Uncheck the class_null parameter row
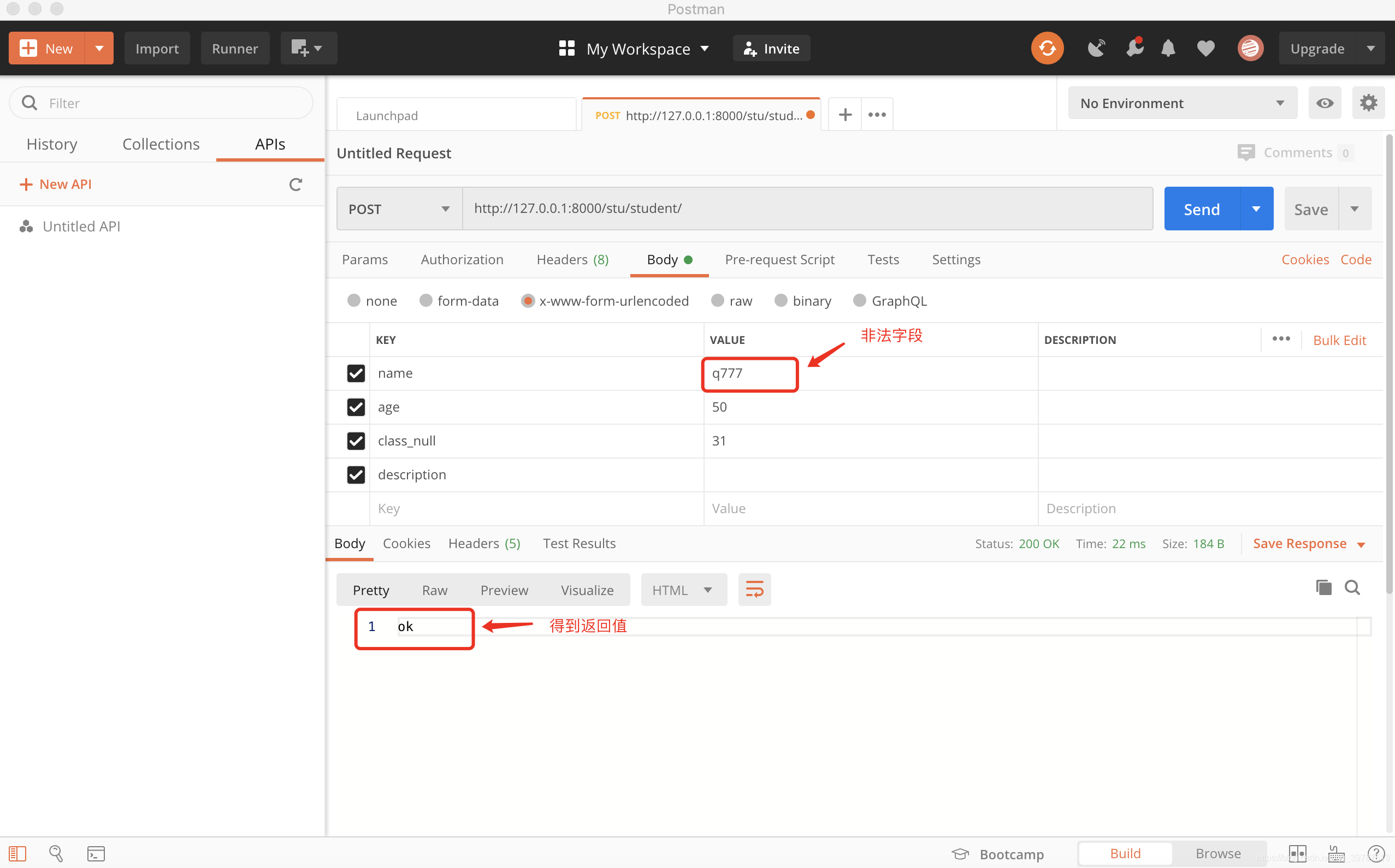This screenshot has height=868, width=1395. tap(356, 441)
